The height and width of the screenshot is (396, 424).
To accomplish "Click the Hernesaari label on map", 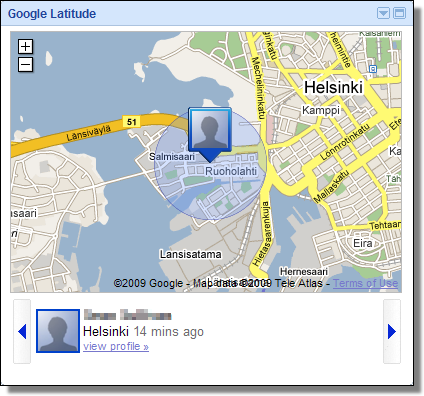I will [x=304, y=272].
